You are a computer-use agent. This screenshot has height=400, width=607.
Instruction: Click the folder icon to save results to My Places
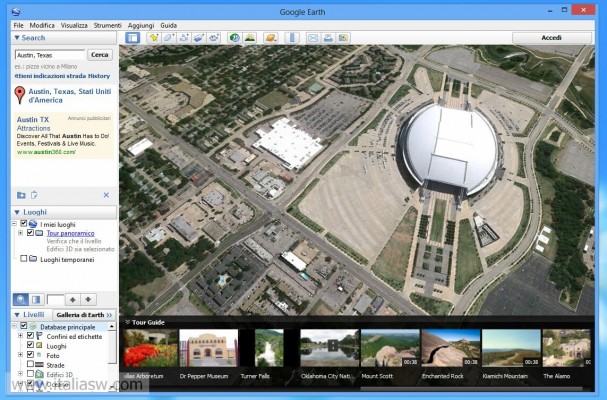[x=21, y=195]
